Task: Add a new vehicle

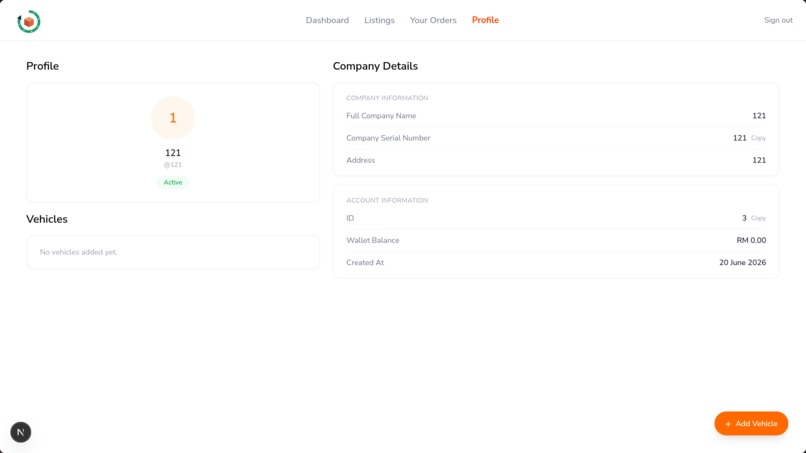Action: click(x=751, y=423)
